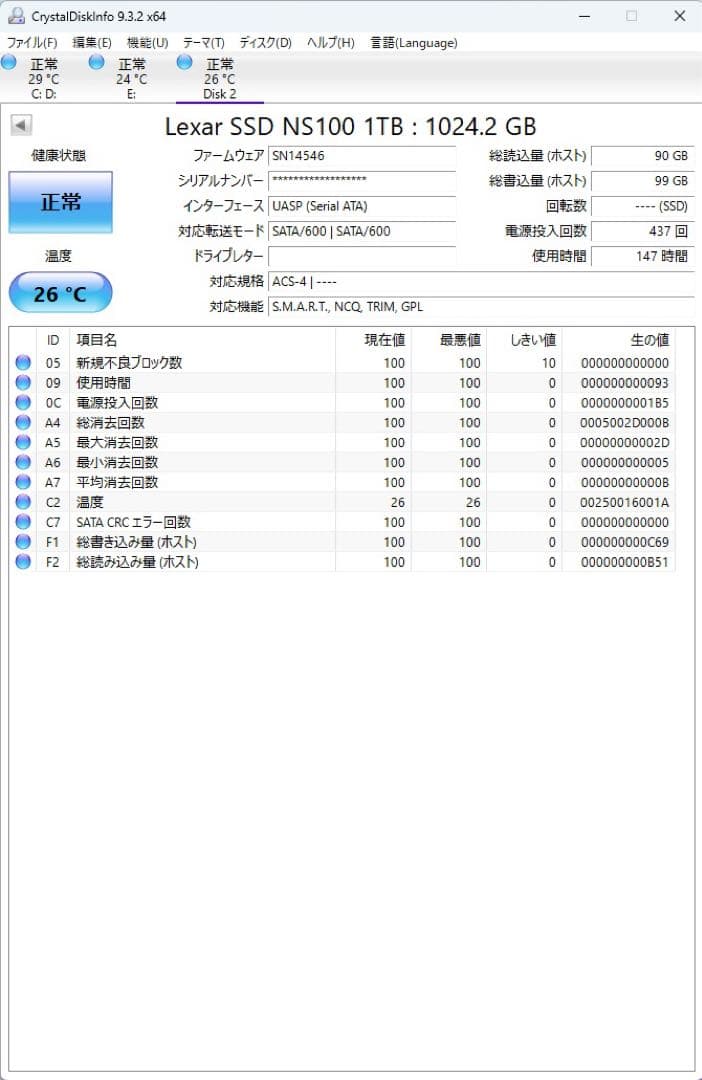Screen dimensions: 702x1080
Task: Click raw value 0005002D000B
Action: click(624, 423)
